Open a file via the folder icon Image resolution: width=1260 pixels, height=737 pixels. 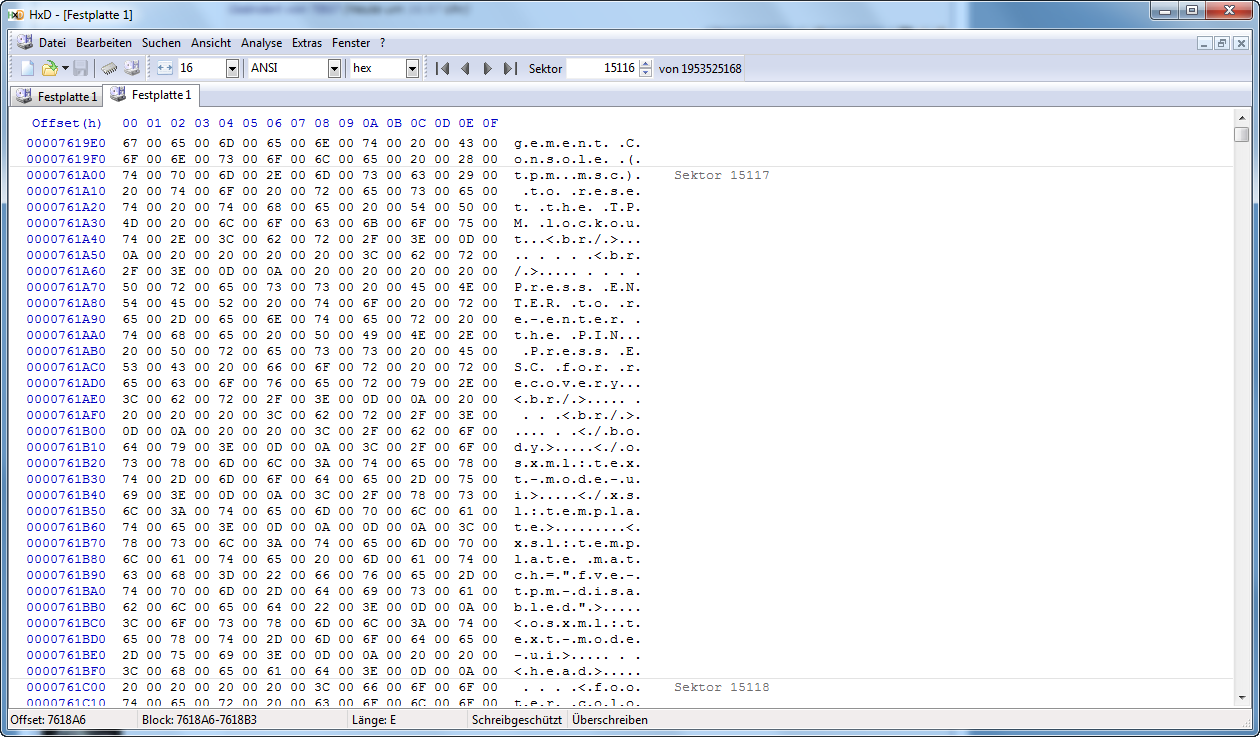pyautogui.click(x=49, y=69)
